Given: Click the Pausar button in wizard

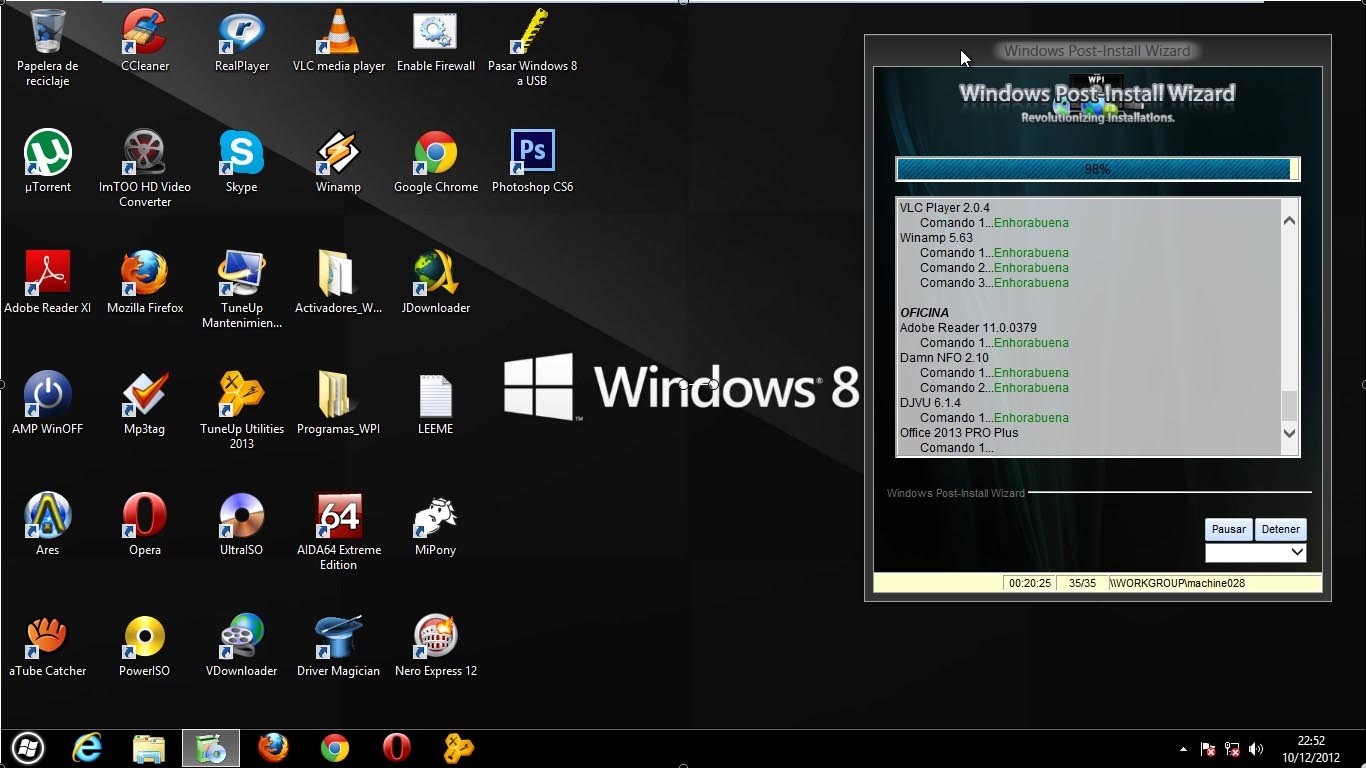Looking at the screenshot, I should pyautogui.click(x=1229, y=529).
